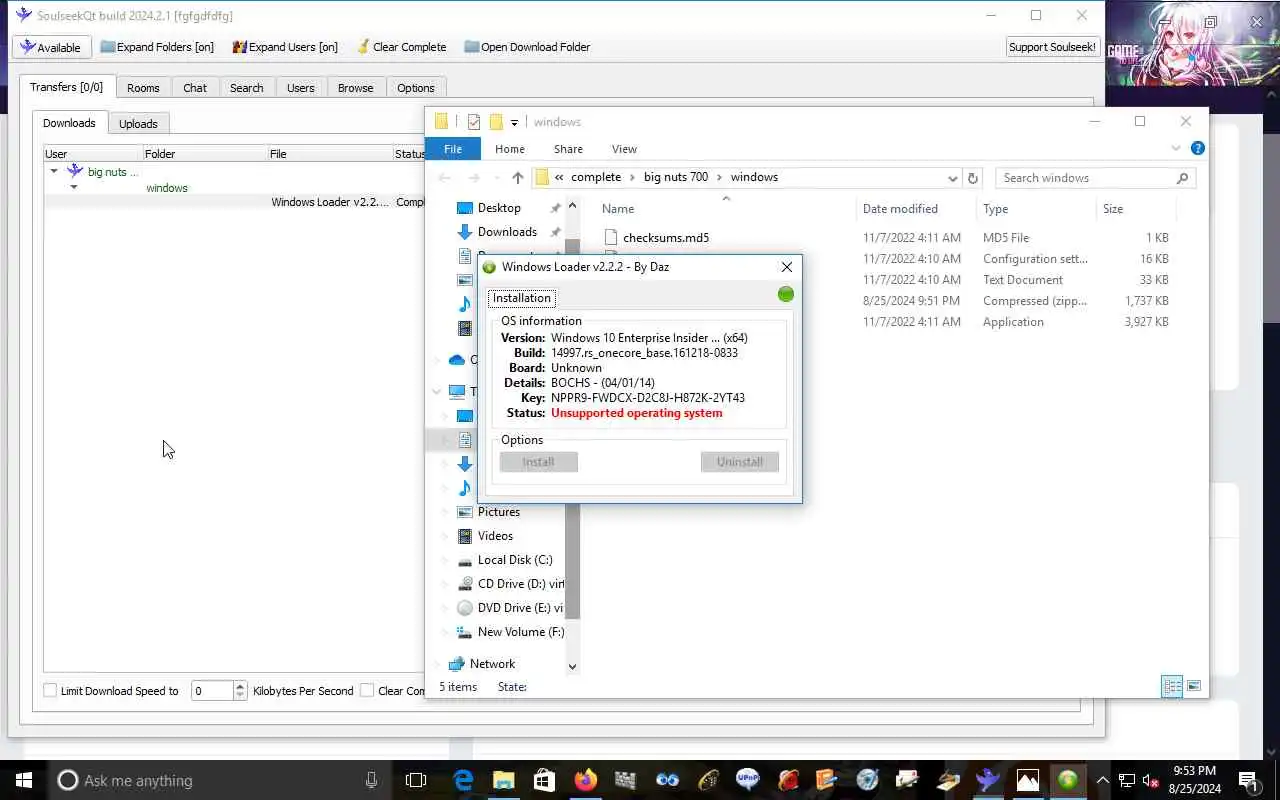This screenshot has width=1280, height=800.
Task: Click the Available status button in Soulseek
Action: coord(51,47)
